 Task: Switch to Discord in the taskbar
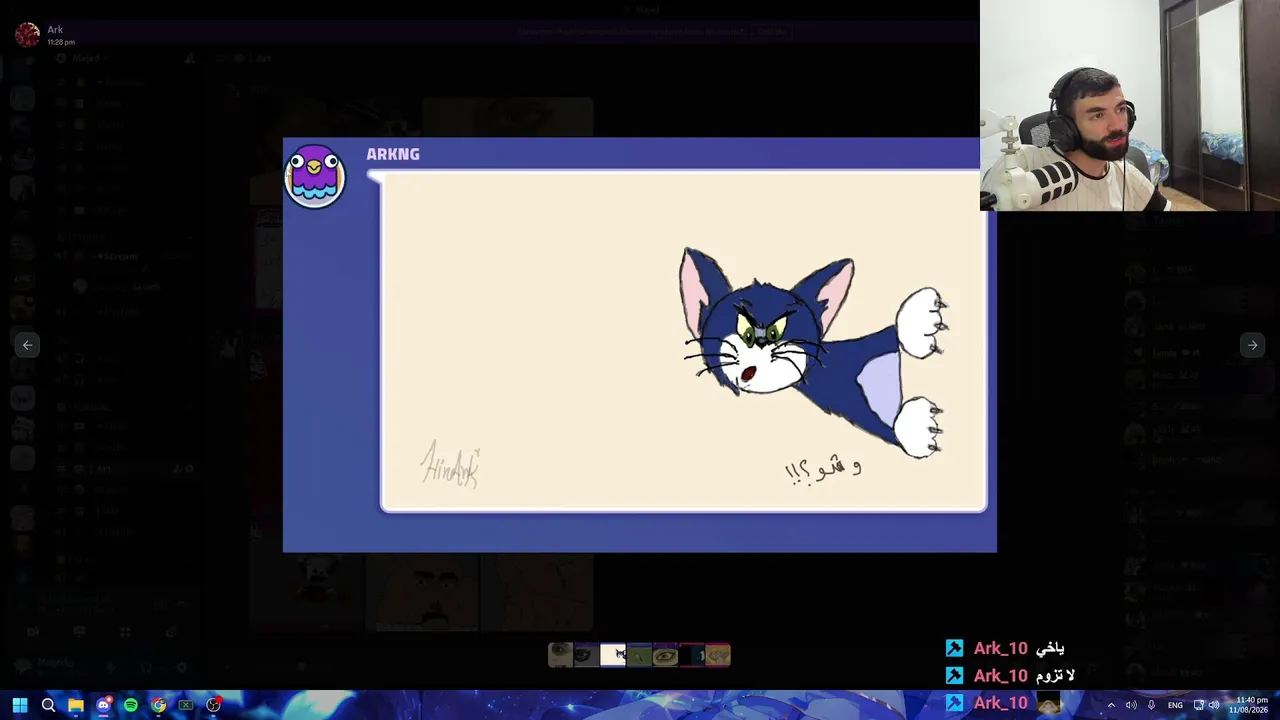click(103, 705)
